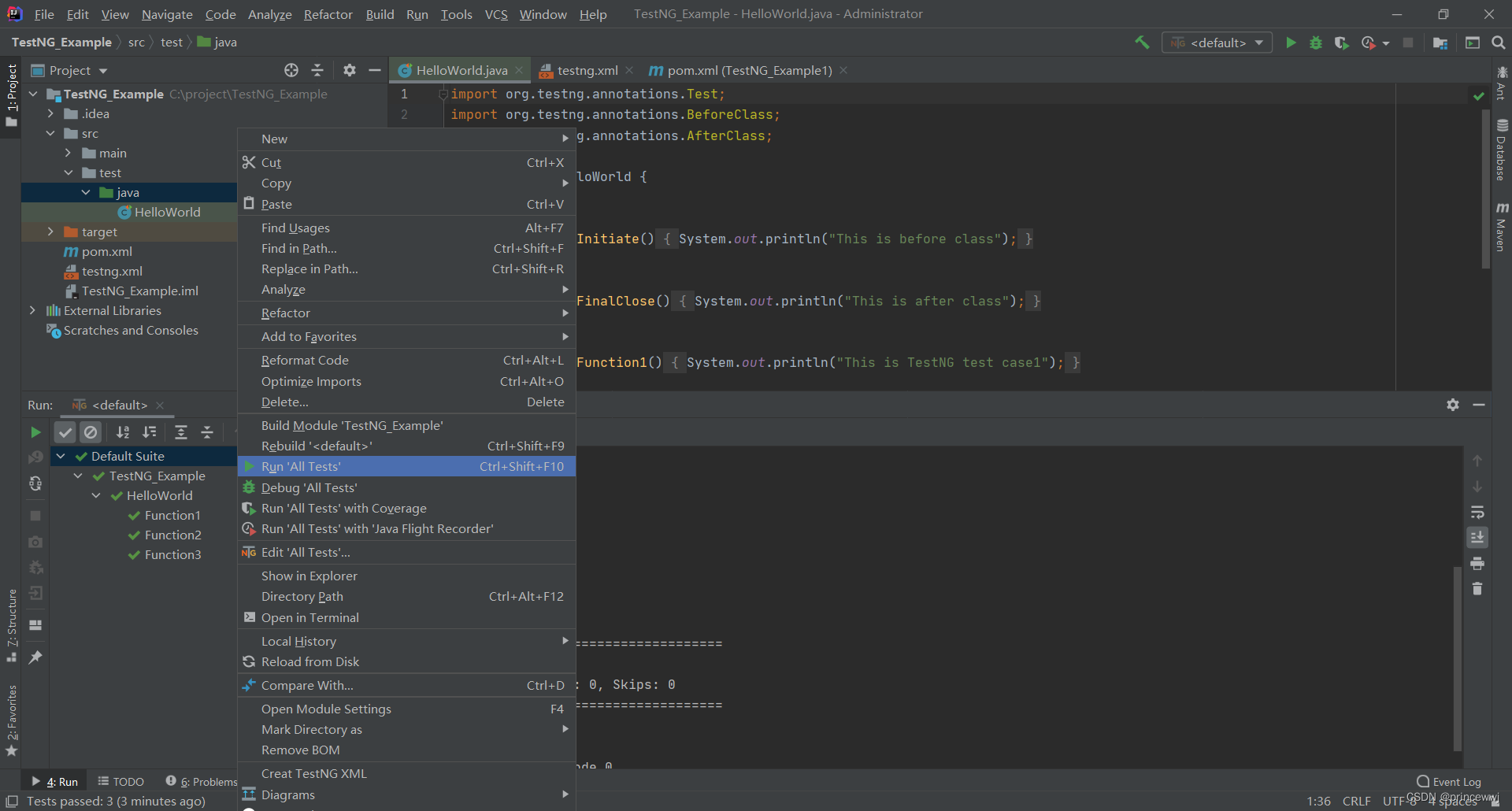The height and width of the screenshot is (811, 1512).
Task: Toggle the Database side tool window
Action: [1502, 150]
